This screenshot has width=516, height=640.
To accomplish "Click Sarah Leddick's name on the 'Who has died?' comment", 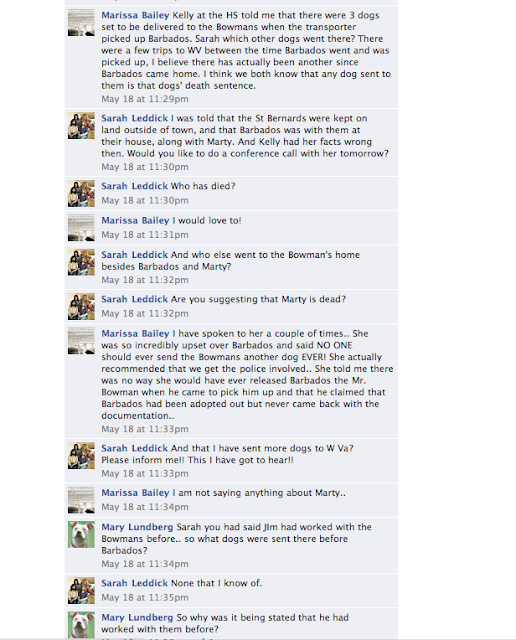I will click(134, 186).
